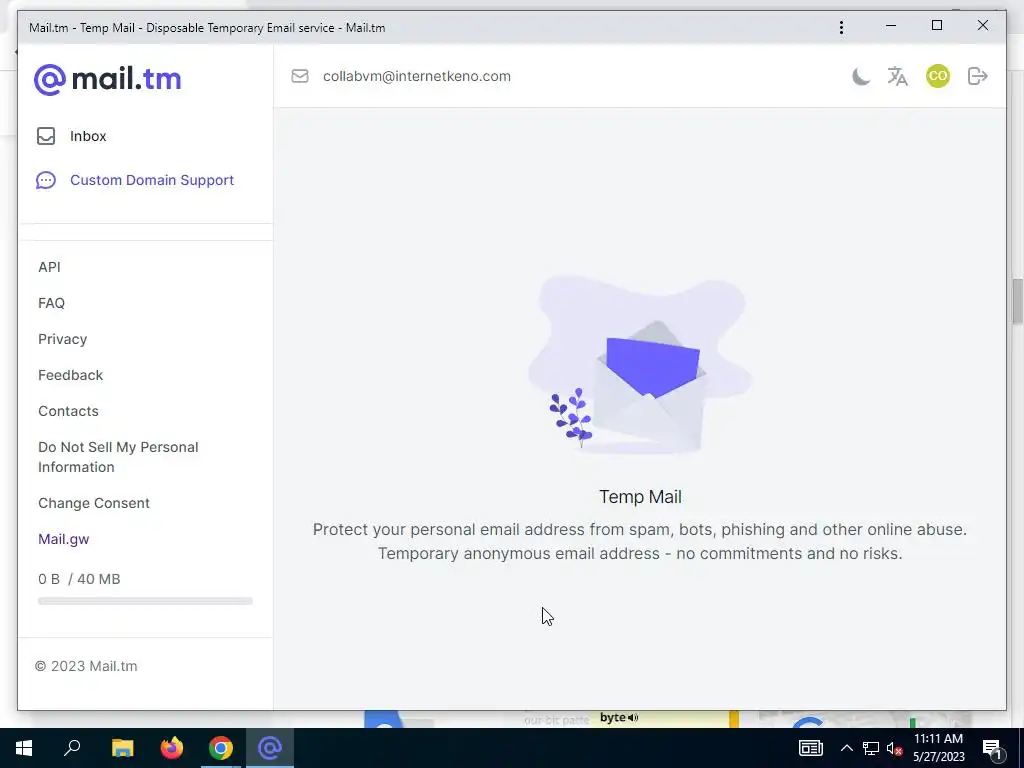Click the envelope illustration

tap(640, 366)
